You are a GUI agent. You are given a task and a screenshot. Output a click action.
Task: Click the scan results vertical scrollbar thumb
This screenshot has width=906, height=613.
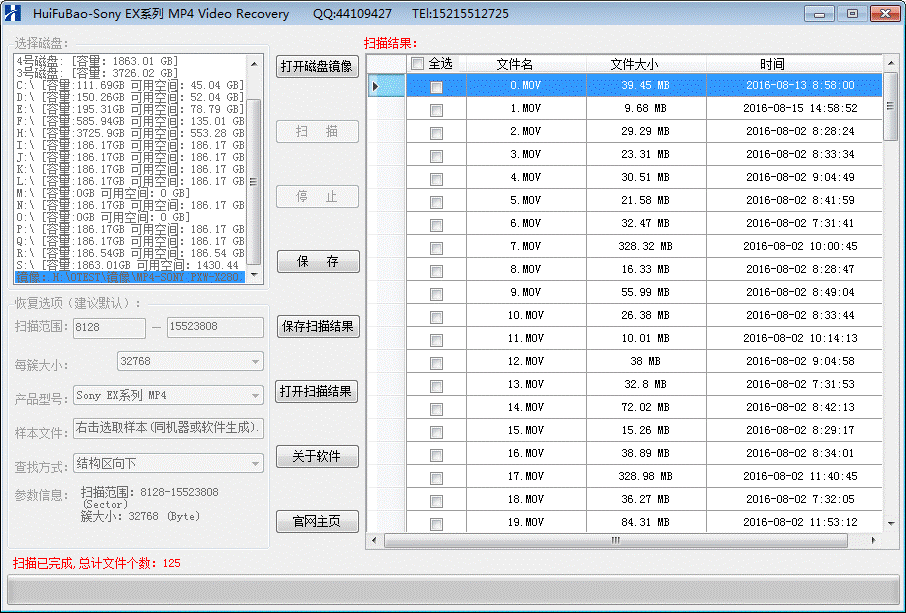[891, 106]
